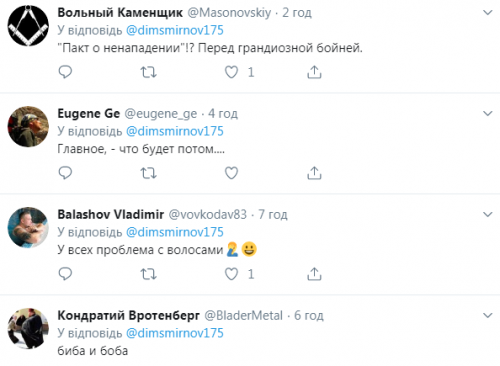This screenshot has height=366, width=500.
Task: Like Eugene Ge's tweet
Action: [x=231, y=173]
